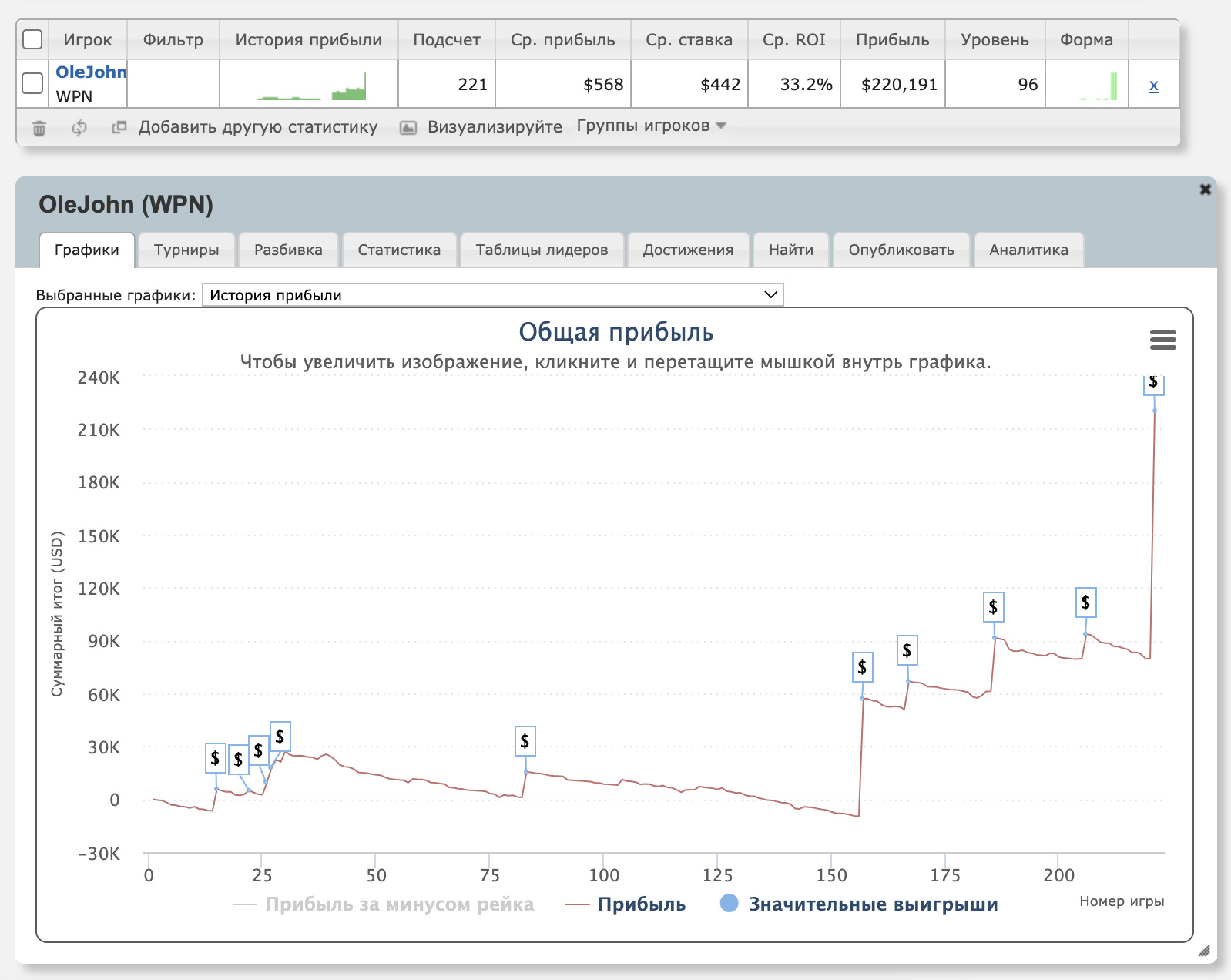
Task: Click the OleJohn player link
Action: tap(91, 72)
